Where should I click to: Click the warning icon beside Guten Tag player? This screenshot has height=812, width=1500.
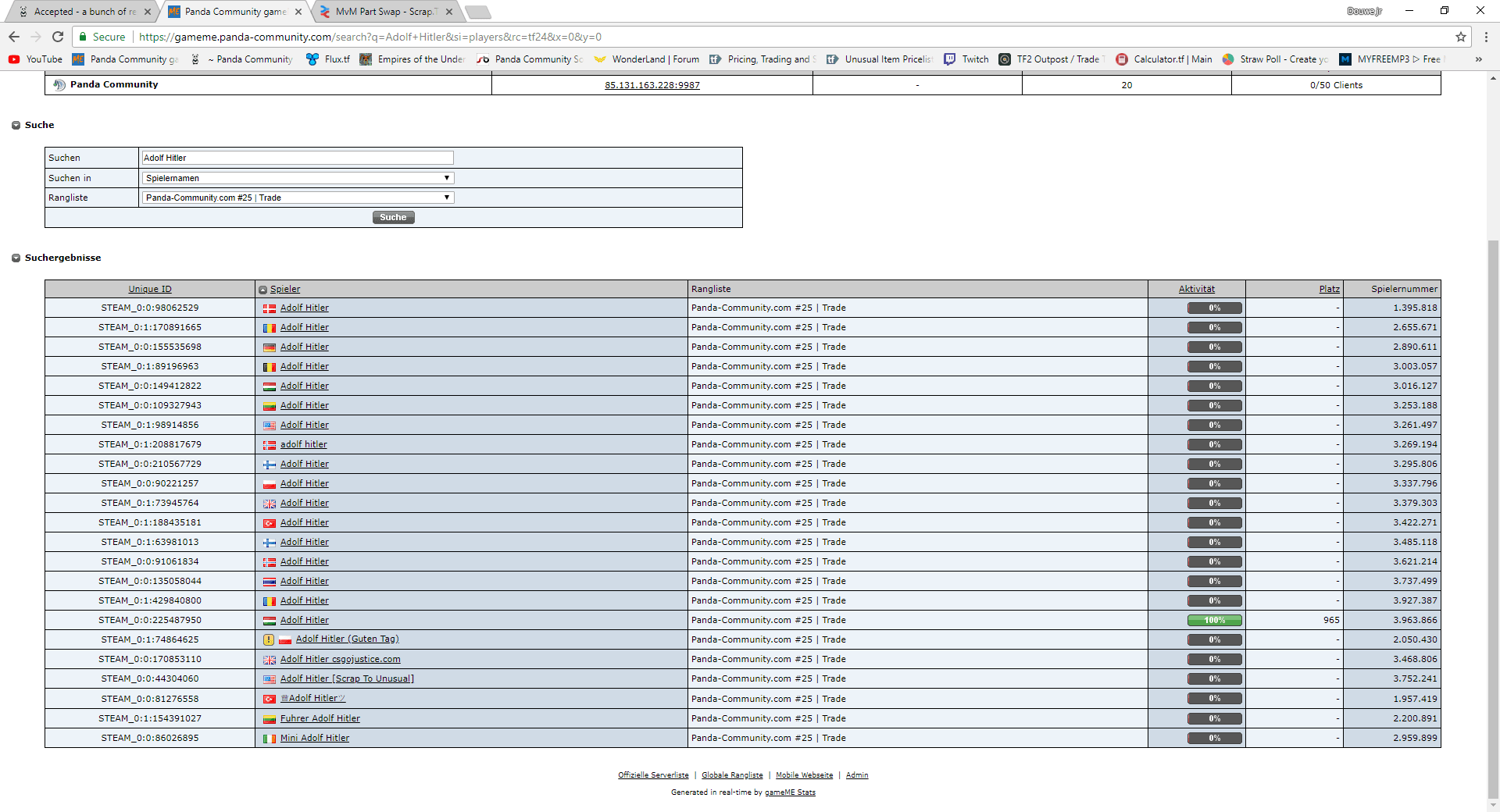click(269, 639)
